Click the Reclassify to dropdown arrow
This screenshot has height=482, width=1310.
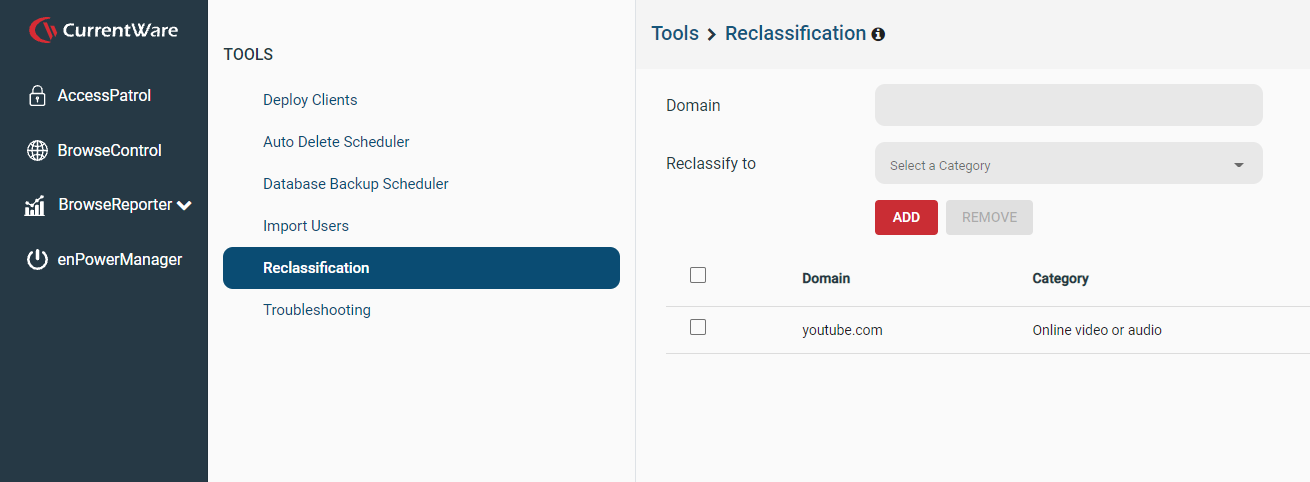(x=1238, y=165)
